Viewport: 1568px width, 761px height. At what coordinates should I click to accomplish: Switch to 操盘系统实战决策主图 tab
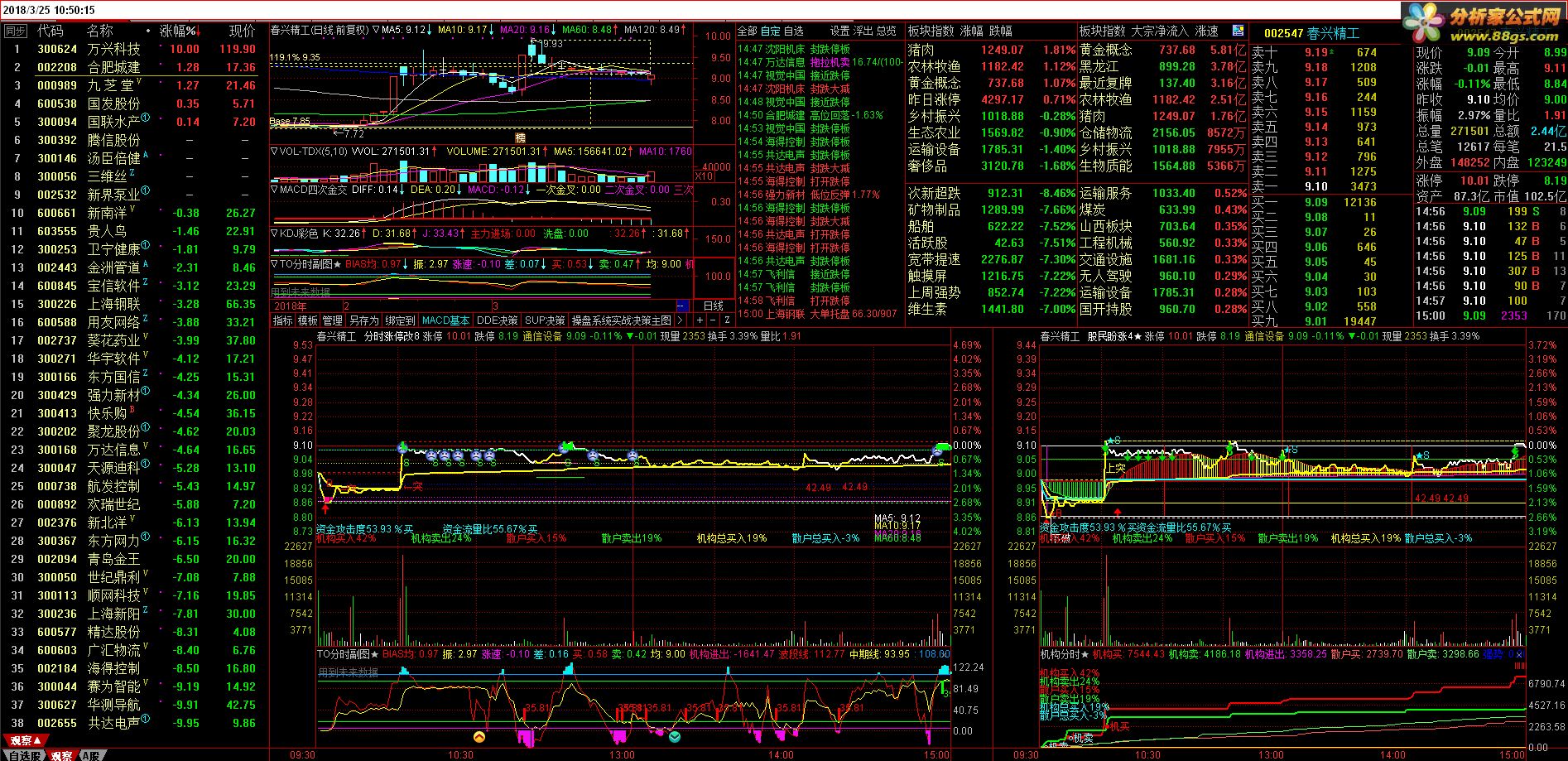coord(622,320)
